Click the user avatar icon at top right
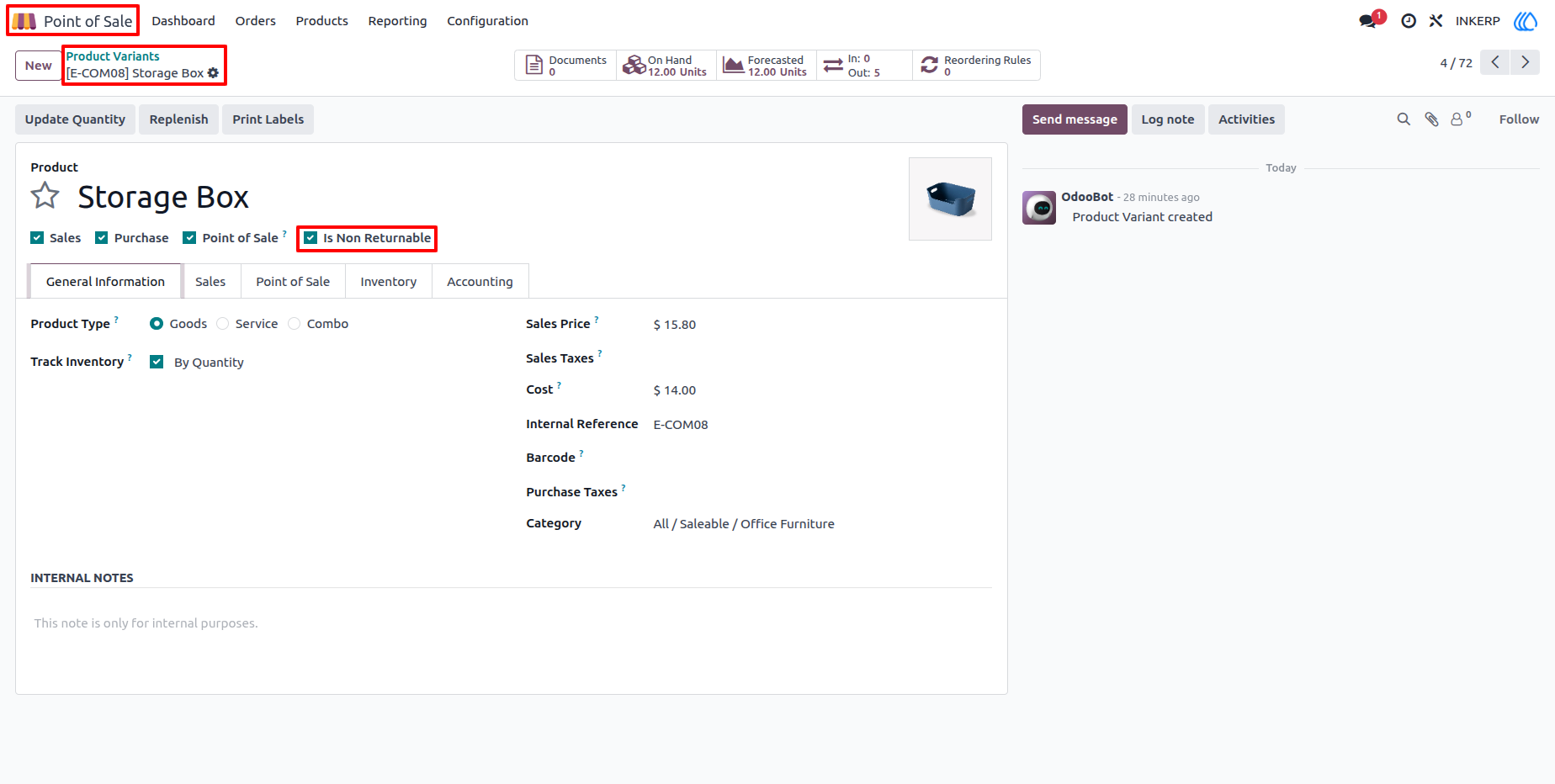 (x=1525, y=21)
